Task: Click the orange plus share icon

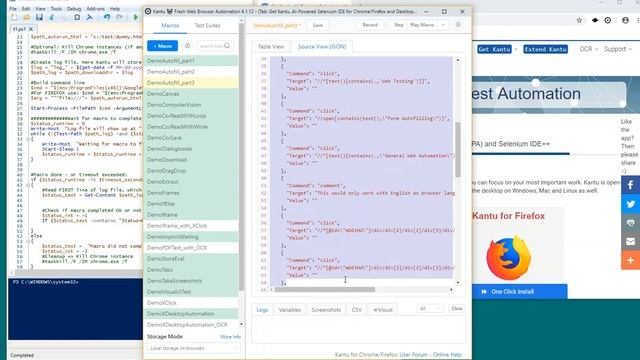Action: click(631, 260)
